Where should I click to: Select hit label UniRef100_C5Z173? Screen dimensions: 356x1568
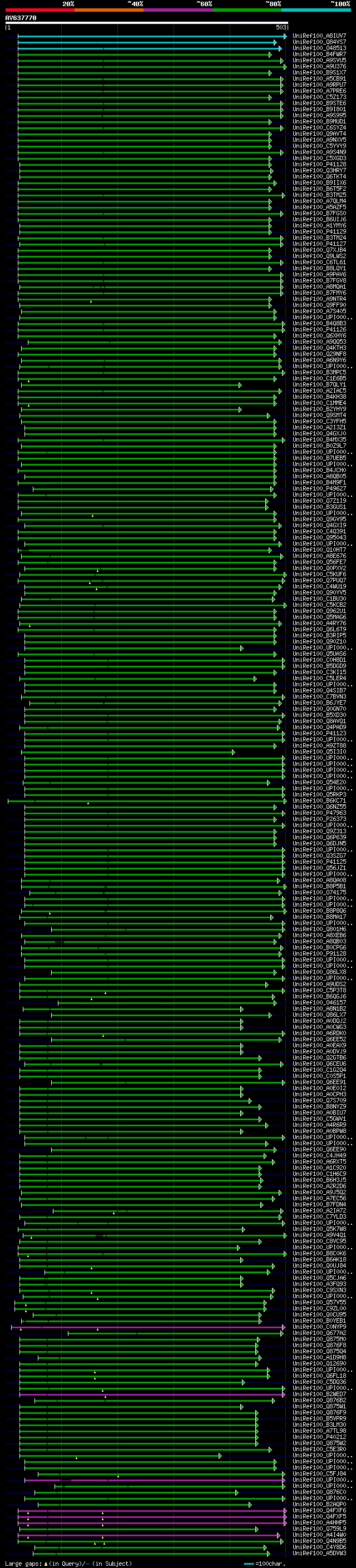(x=319, y=97)
